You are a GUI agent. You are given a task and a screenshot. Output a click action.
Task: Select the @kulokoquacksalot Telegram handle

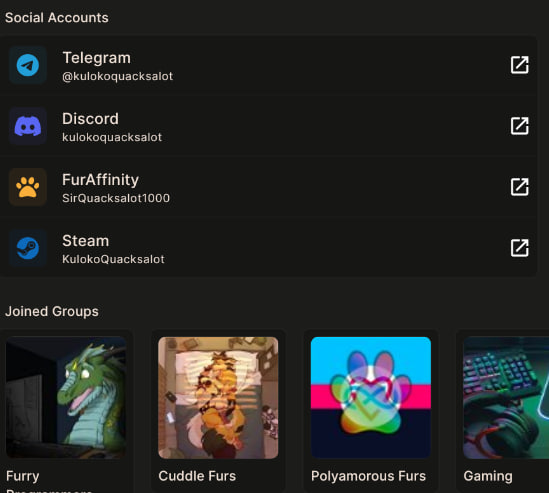click(x=117, y=76)
